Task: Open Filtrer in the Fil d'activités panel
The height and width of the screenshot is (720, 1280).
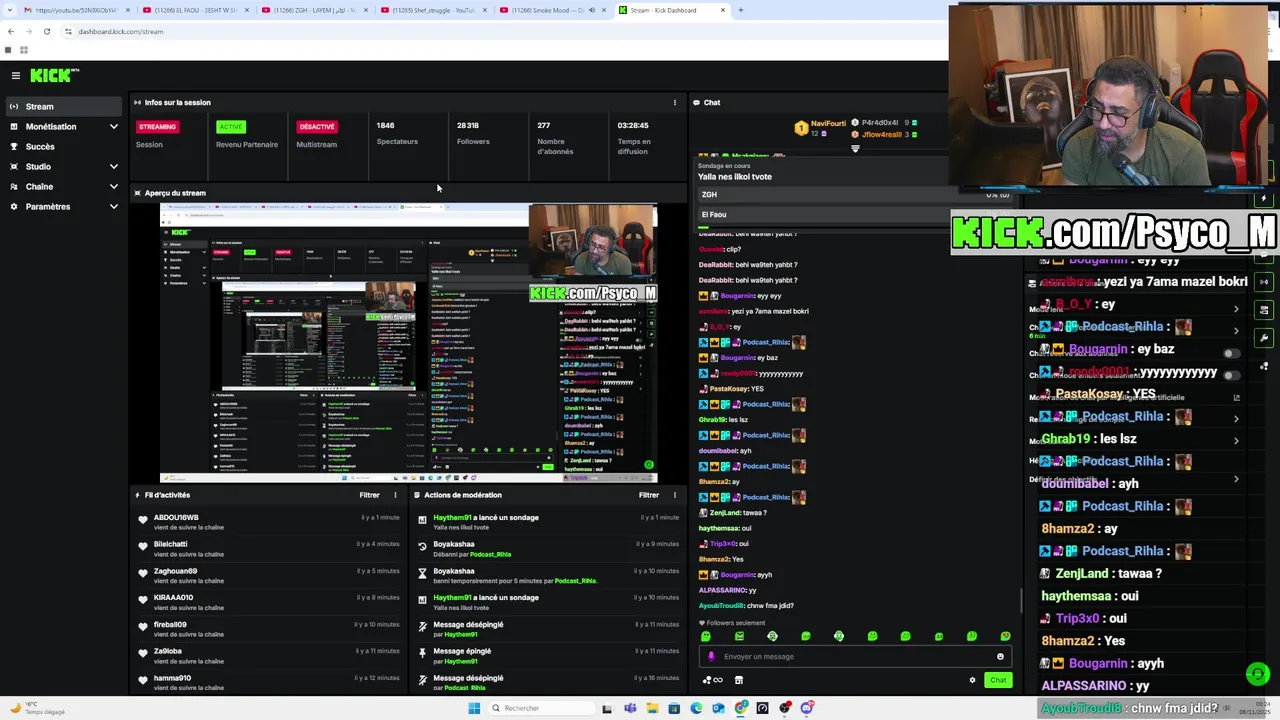Action: (x=369, y=495)
